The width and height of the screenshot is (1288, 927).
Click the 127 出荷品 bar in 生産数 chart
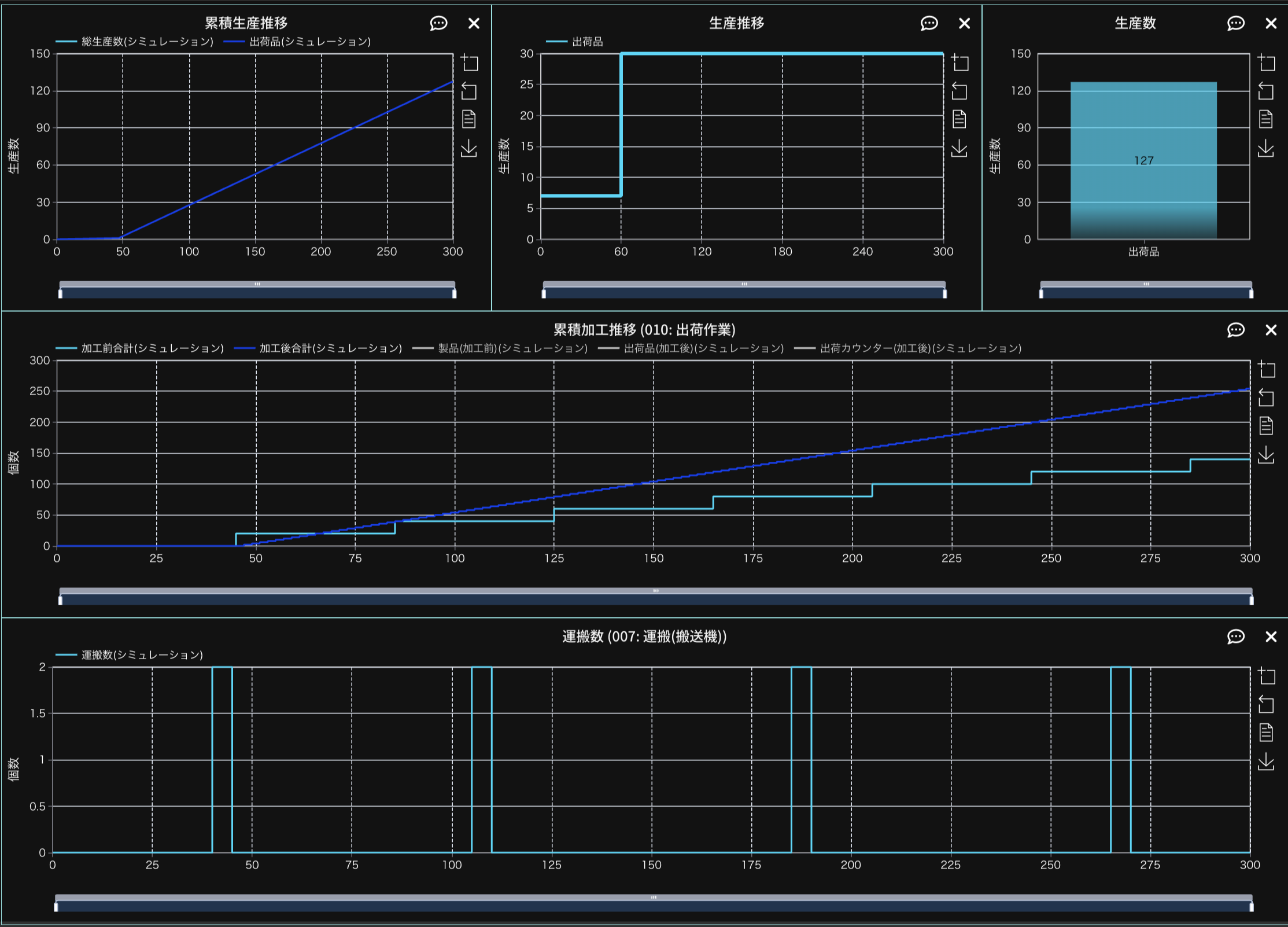1143,160
